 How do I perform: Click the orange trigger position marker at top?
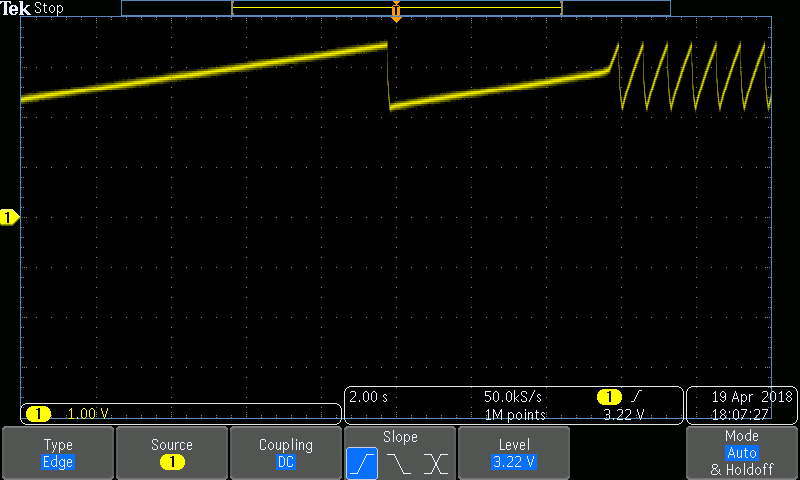point(396,13)
